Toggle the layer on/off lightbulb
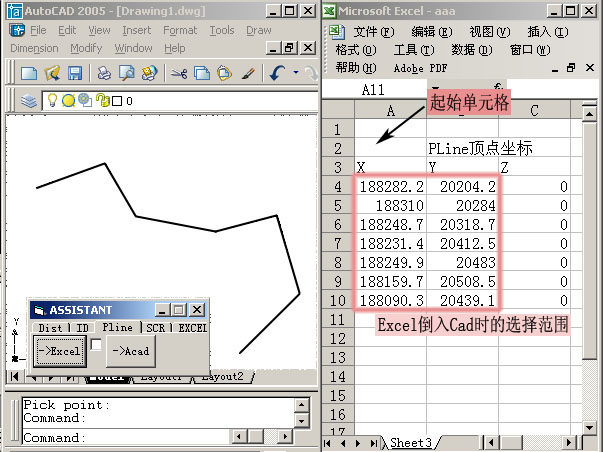This screenshot has height=452, width=603. click(54, 101)
